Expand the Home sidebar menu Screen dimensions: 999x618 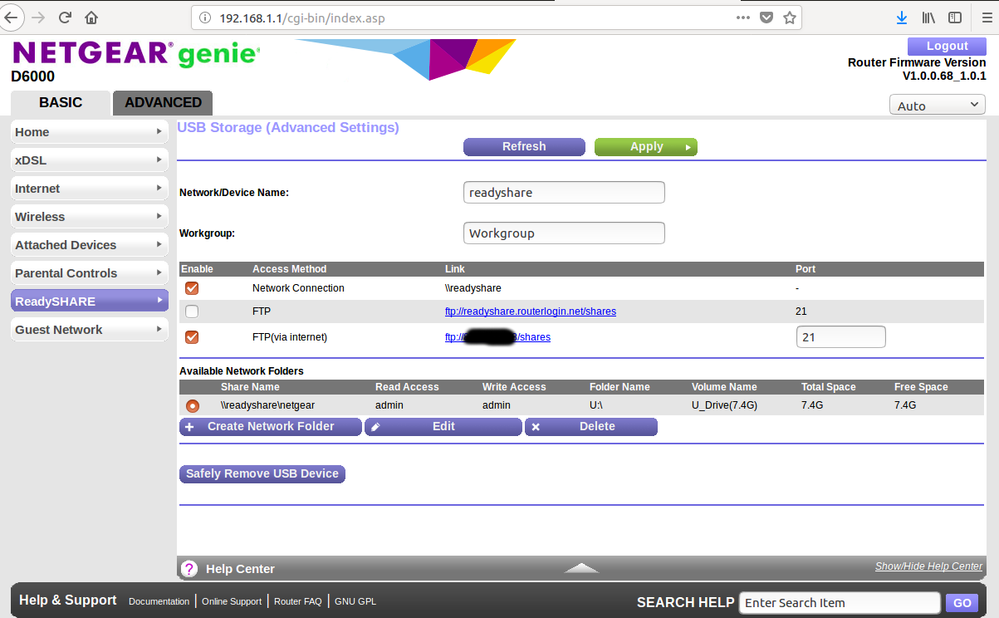coord(89,132)
